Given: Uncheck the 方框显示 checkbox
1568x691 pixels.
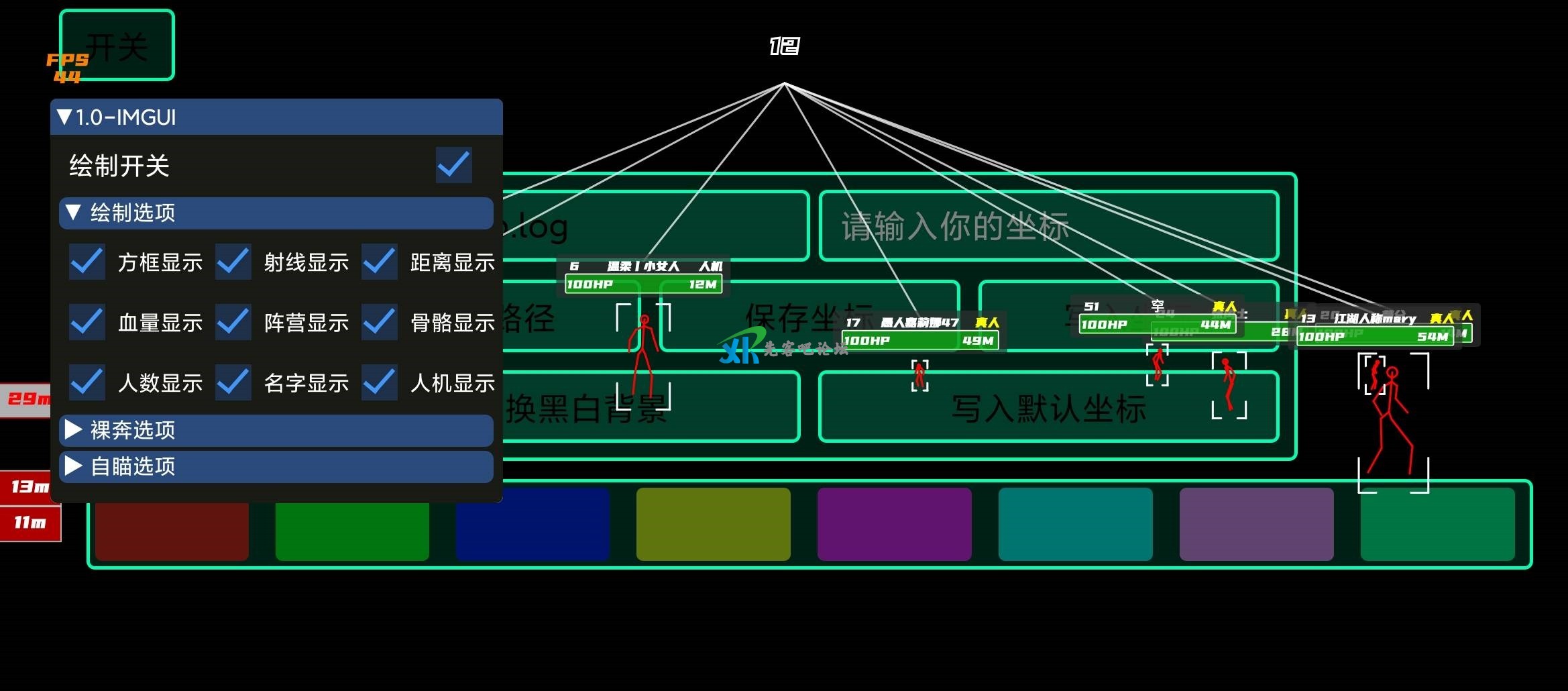Looking at the screenshot, I should [87, 262].
